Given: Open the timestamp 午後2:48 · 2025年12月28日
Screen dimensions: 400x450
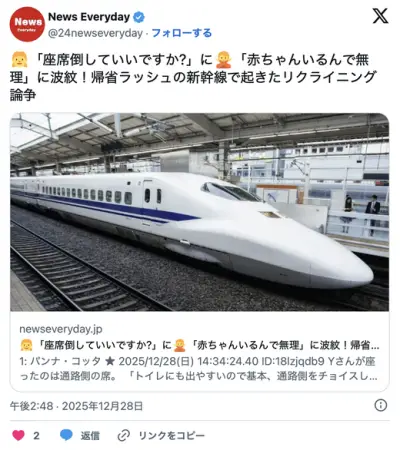Looking at the screenshot, I should [x=76, y=406].
